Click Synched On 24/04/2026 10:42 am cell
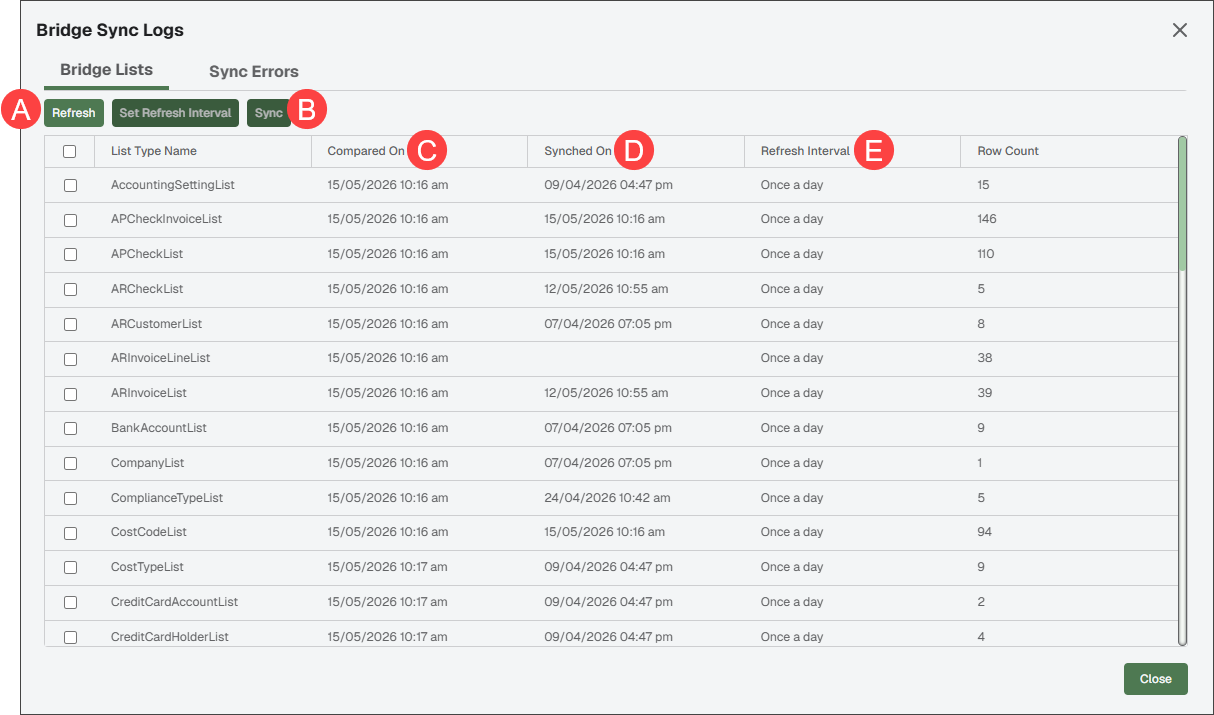 607,498
